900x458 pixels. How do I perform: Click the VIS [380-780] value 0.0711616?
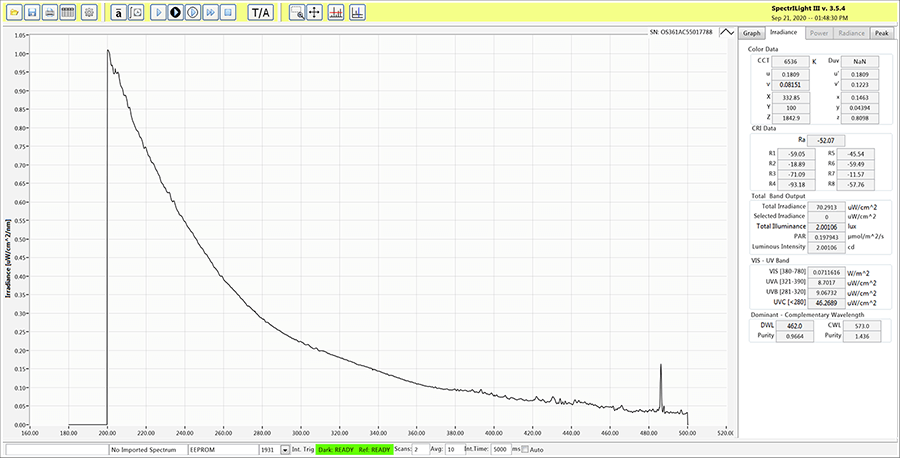[x=826, y=272]
